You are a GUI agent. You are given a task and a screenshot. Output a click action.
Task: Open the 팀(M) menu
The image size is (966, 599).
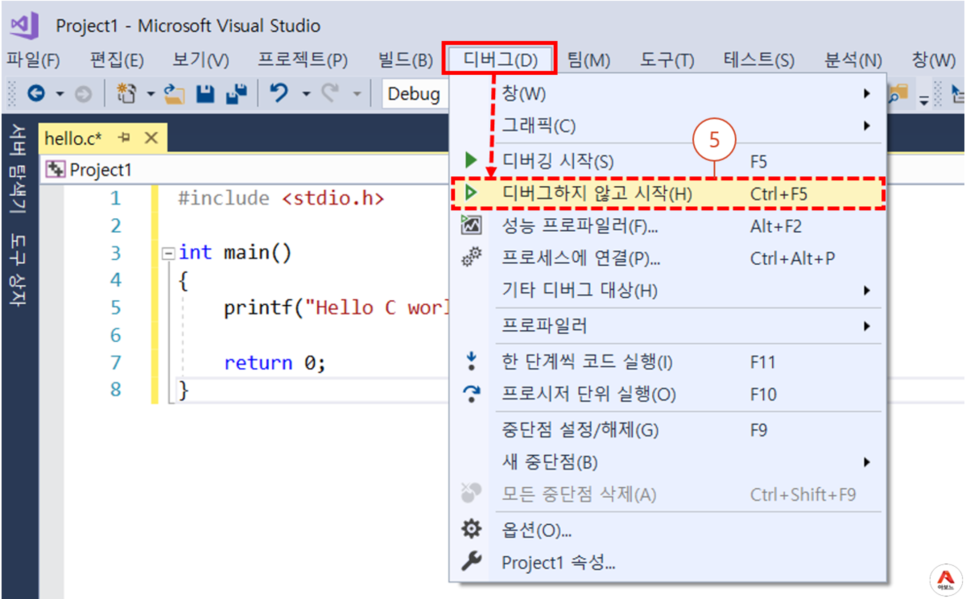point(588,60)
